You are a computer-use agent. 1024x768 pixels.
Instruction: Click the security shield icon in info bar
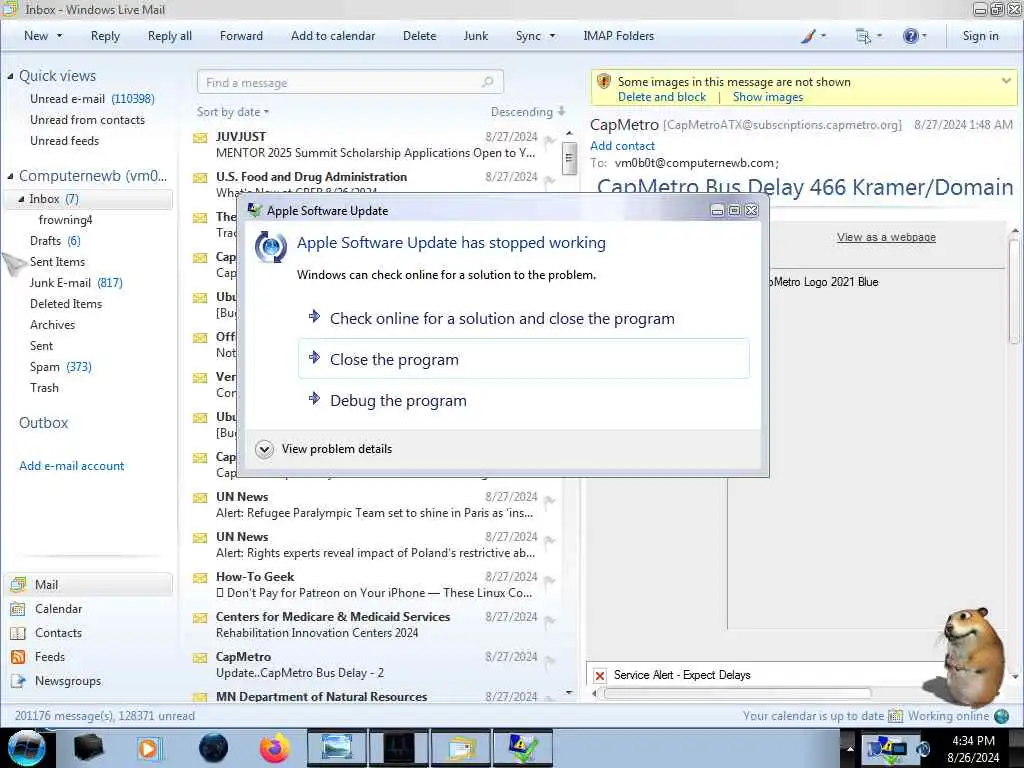tap(603, 82)
